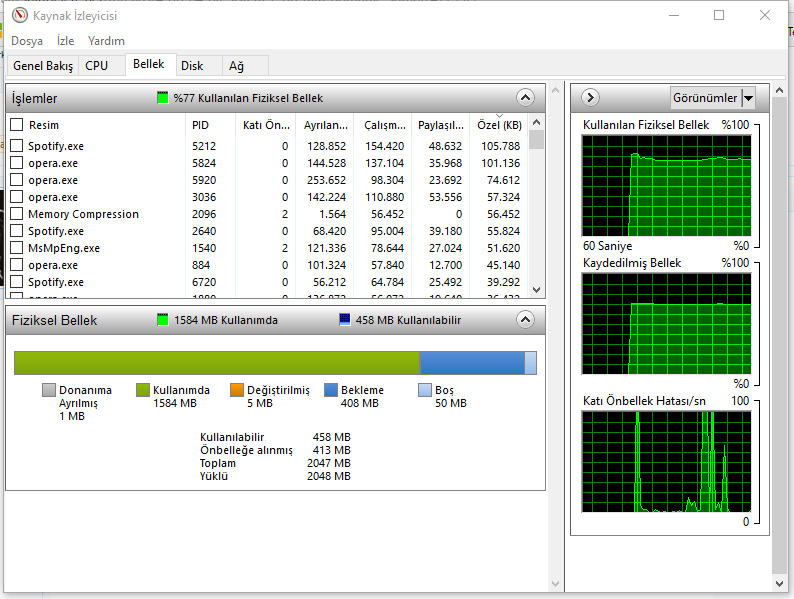Switch to the CPU tab
The image size is (794, 599).
[97, 66]
